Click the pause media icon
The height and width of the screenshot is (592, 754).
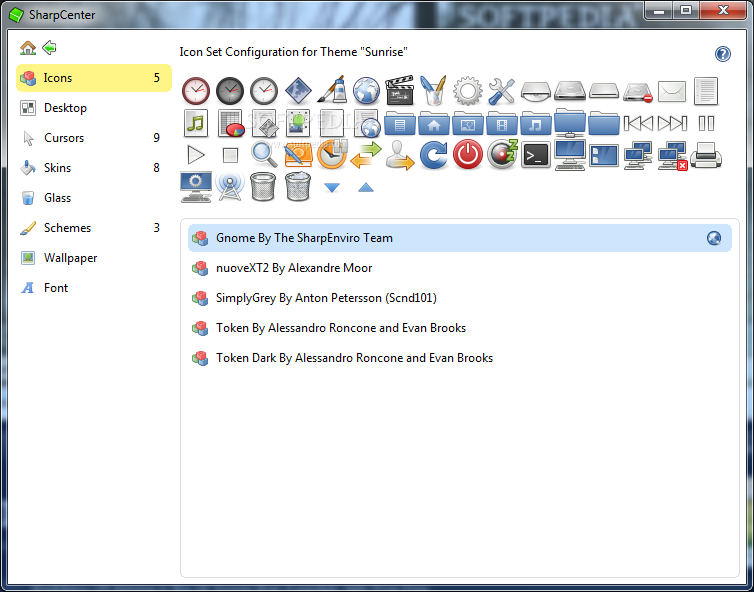pyautogui.click(x=706, y=124)
